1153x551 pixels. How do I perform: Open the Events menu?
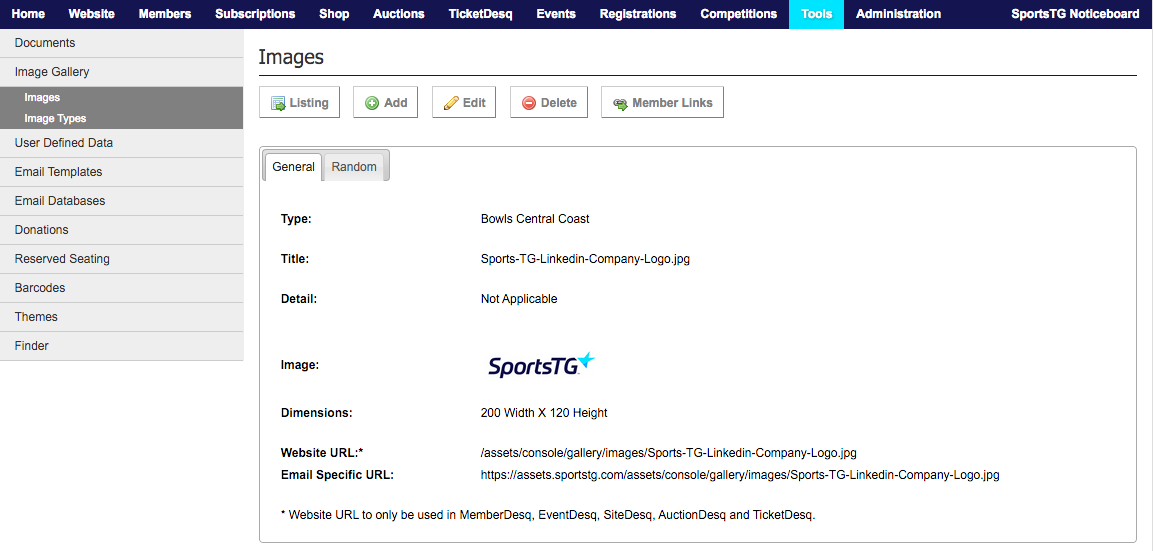556,14
